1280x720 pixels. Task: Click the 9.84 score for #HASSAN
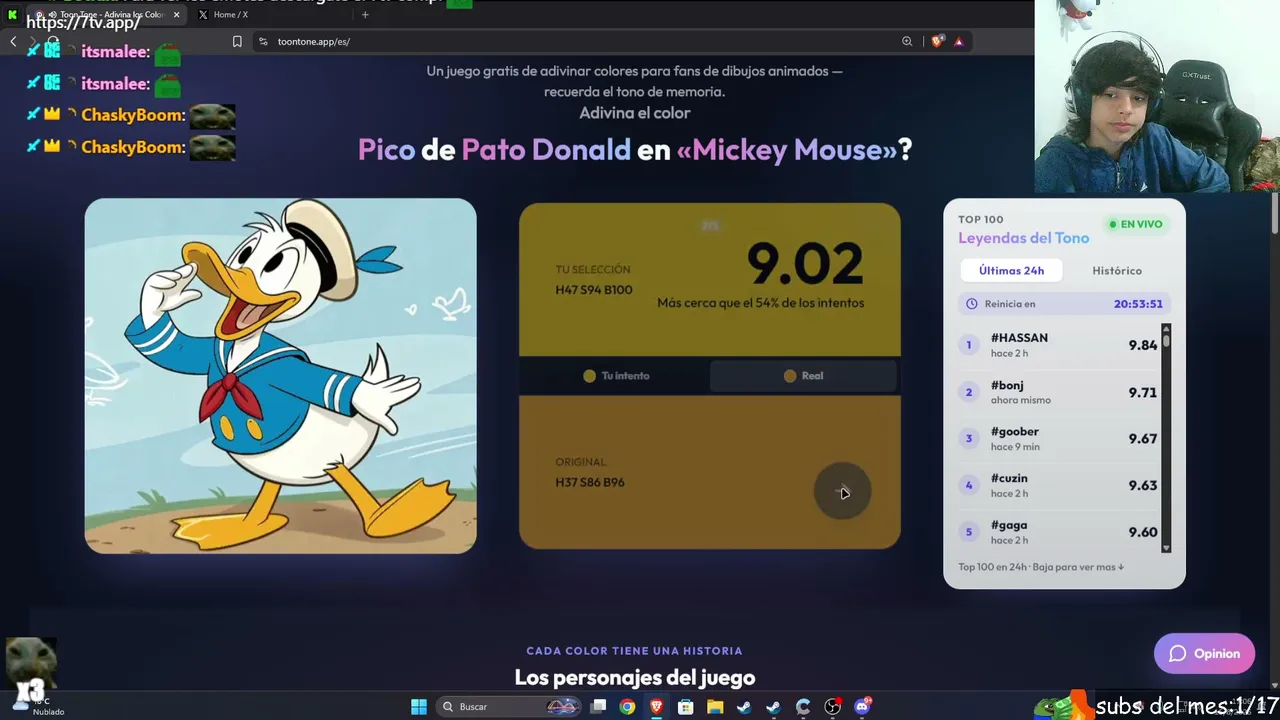[1143, 345]
